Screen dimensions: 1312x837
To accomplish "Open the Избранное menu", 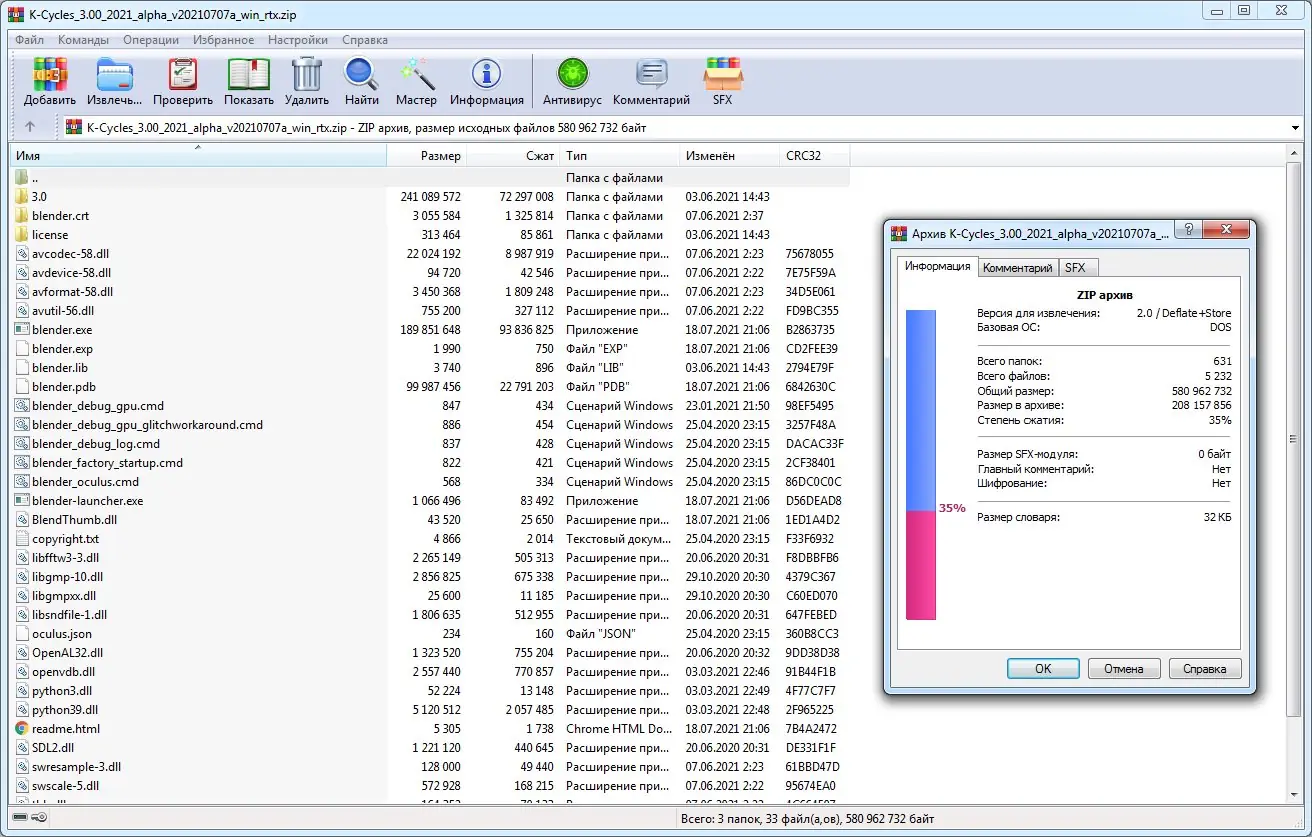I will click(225, 40).
